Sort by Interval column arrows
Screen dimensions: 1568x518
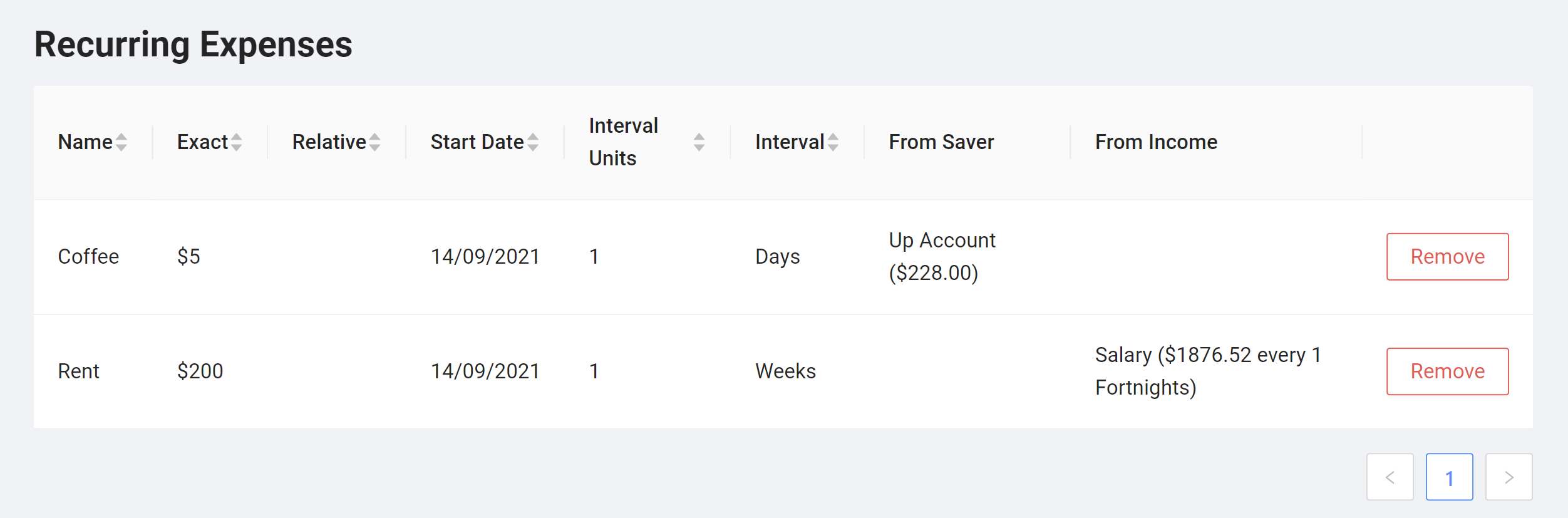point(833,143)
